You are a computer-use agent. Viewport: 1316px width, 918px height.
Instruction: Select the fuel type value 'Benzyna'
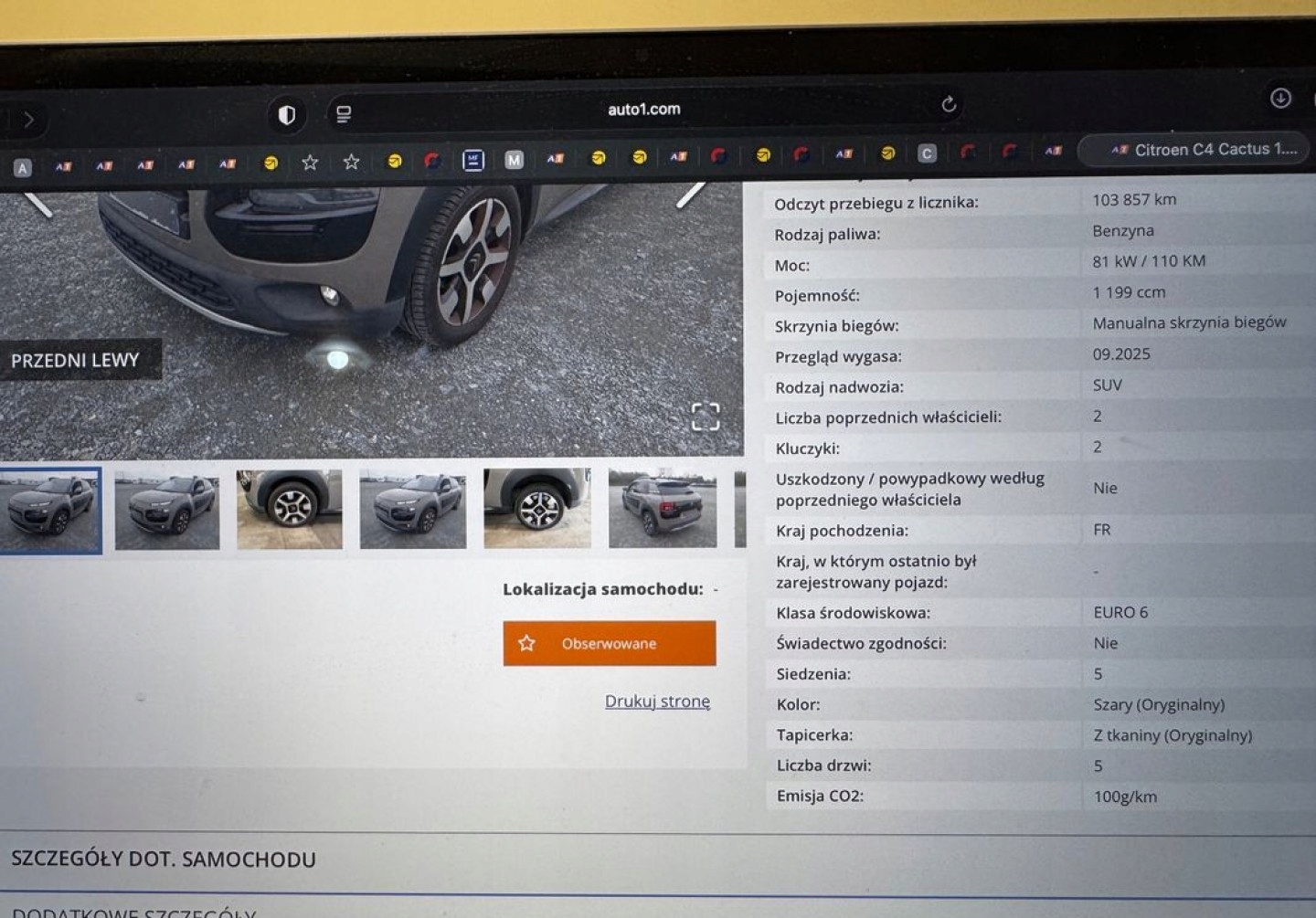[x=1123, y=231]
